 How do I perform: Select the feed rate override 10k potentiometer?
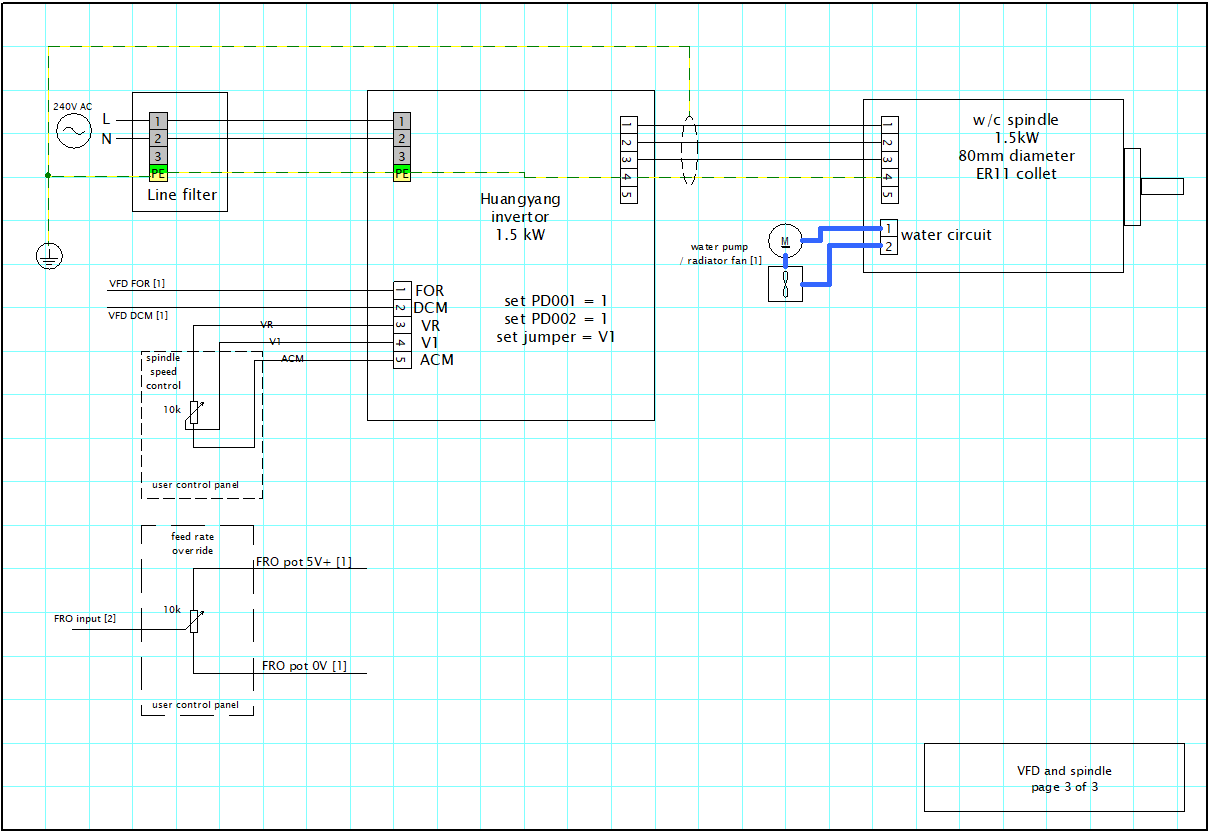[x=194, y=621]
